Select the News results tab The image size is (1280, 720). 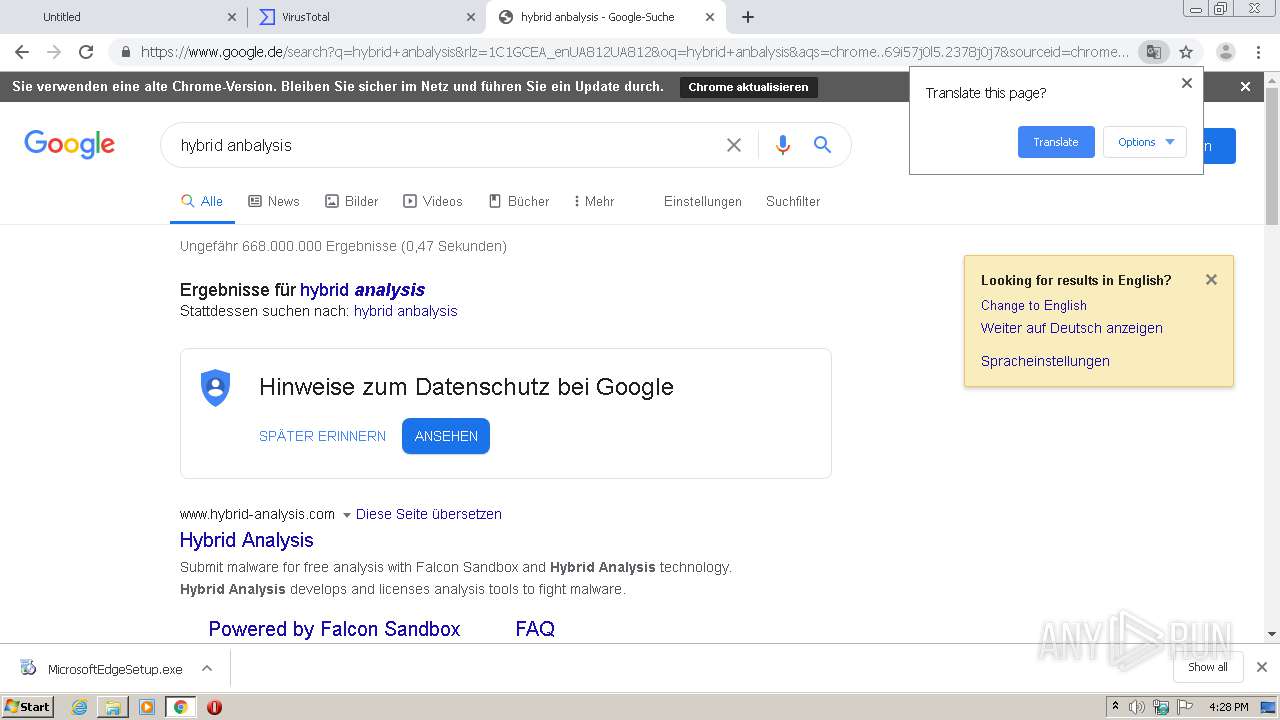coord(274,201)
